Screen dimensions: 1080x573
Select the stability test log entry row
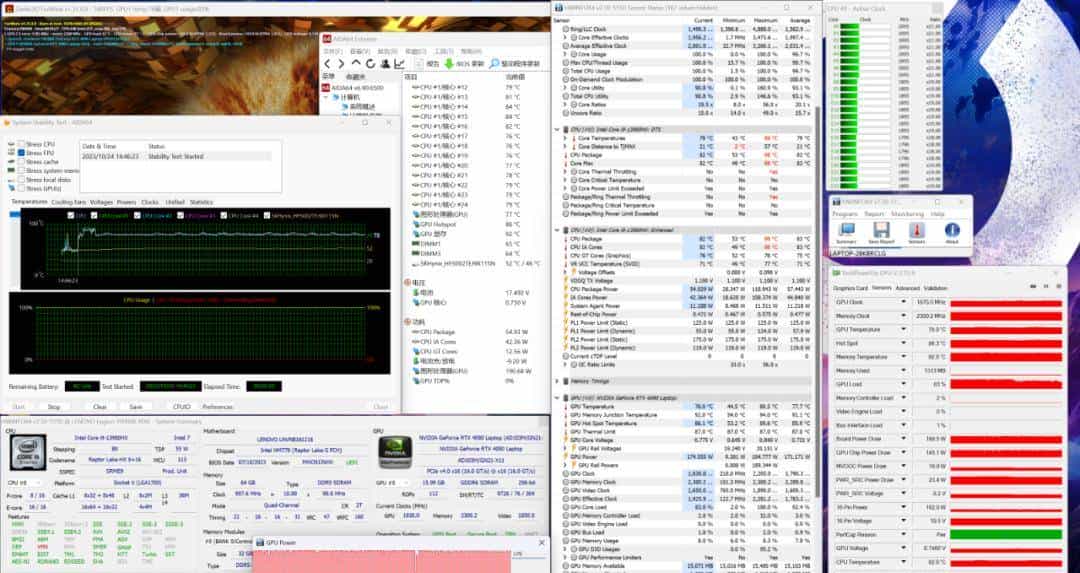(x=175, y=157)
